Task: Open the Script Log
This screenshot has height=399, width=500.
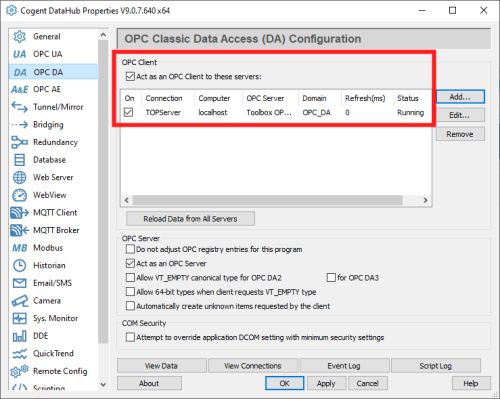Action: point(435,366)
